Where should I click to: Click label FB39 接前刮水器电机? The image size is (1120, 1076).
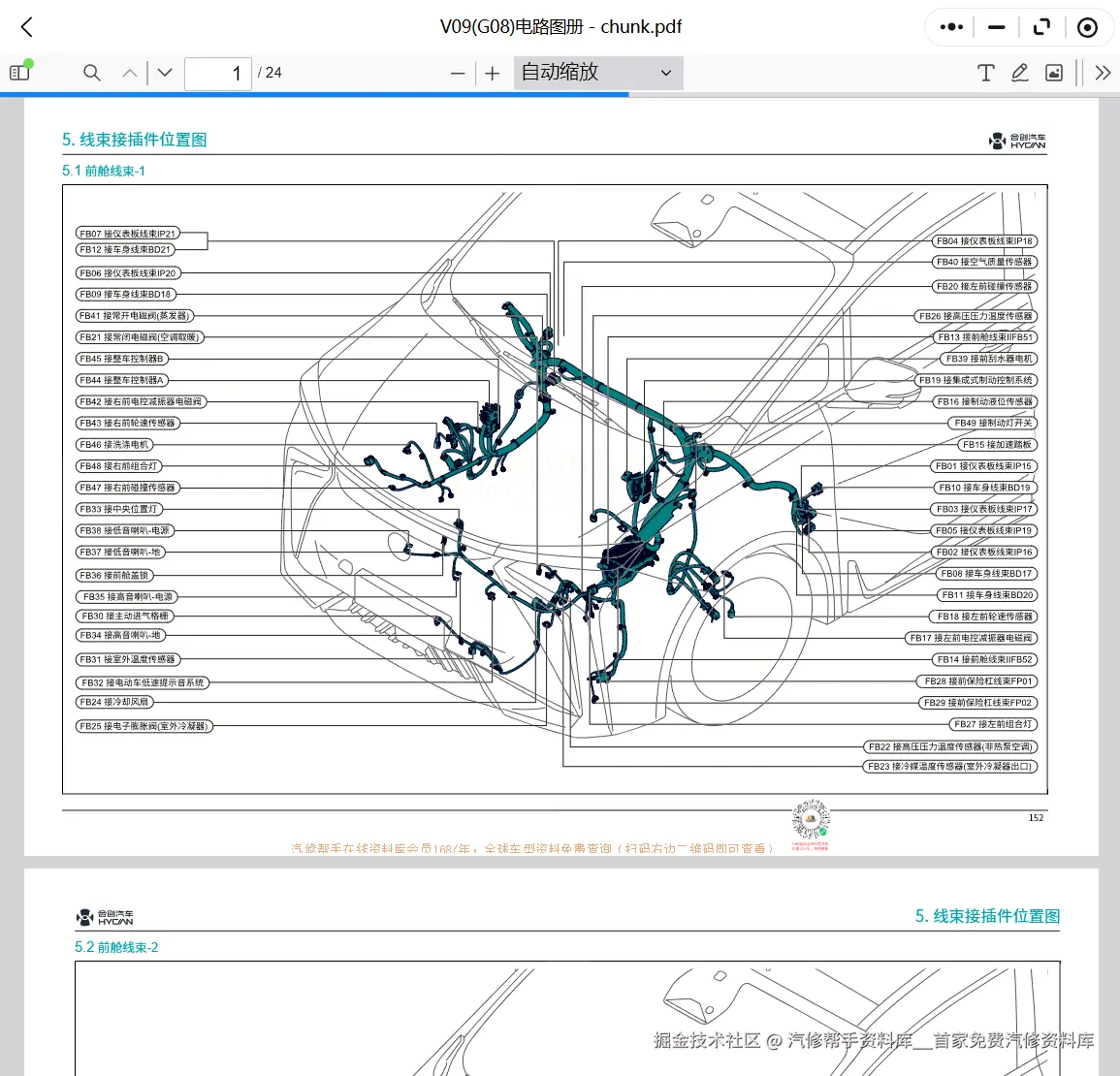[x=988, y=359]
